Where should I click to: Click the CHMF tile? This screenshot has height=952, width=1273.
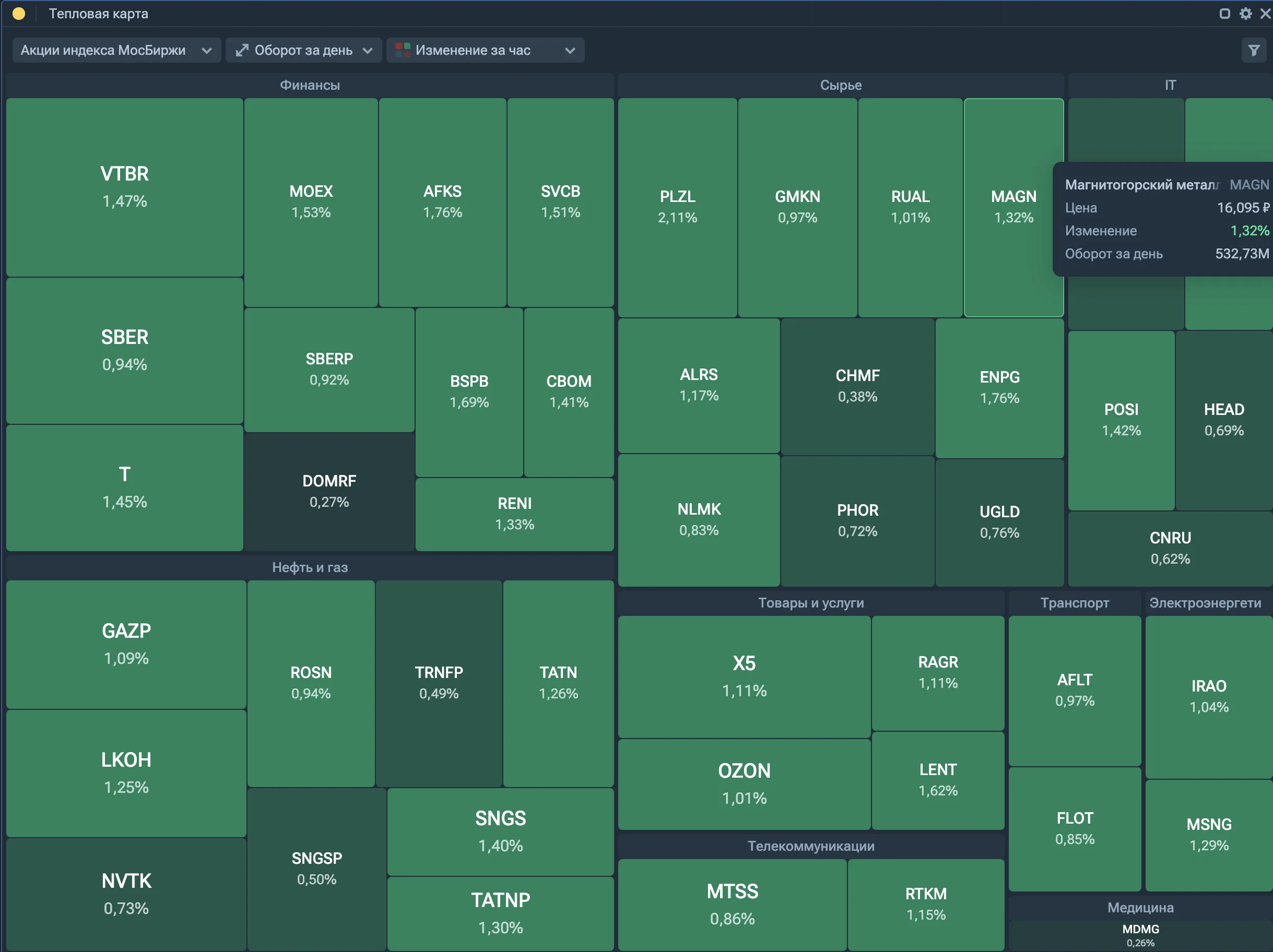[x=857, y=387]
